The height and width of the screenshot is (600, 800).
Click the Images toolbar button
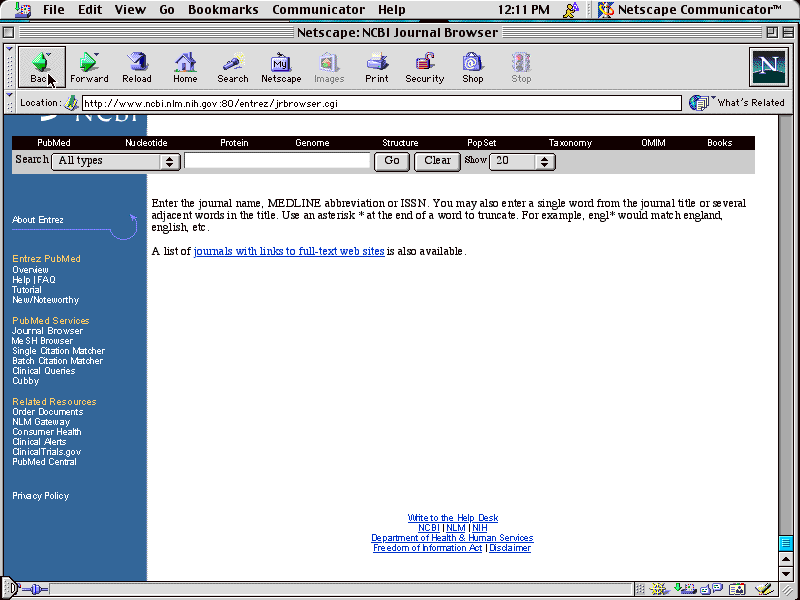click(329, 67)
